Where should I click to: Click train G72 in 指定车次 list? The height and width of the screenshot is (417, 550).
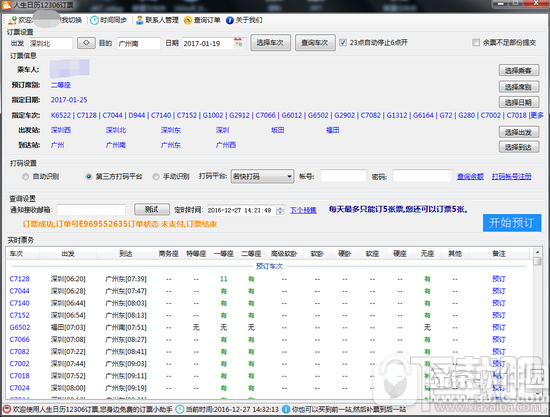[446, 115]
